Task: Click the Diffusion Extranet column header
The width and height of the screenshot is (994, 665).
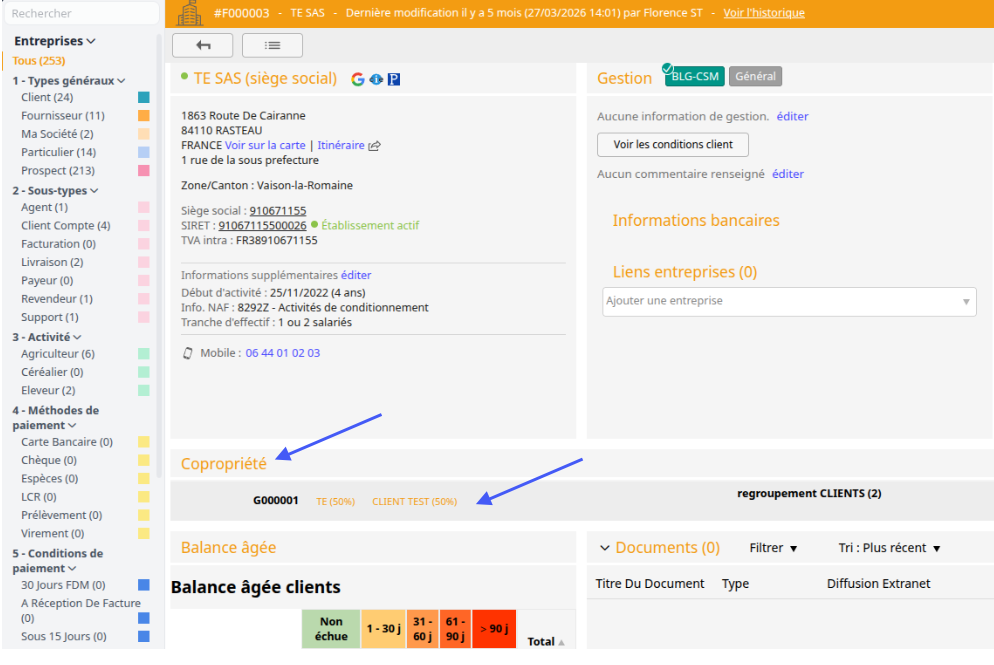Action: click(879, 584)
